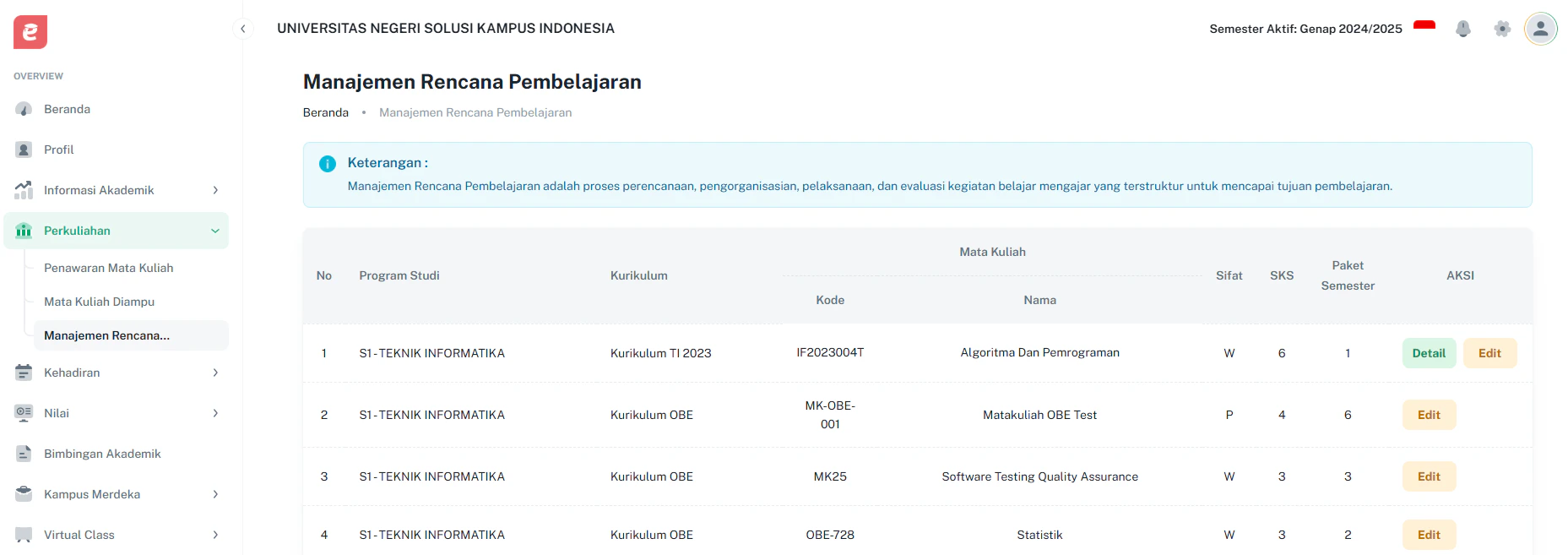Open Penawaran Mata Kuliah menu item
The image size is (1568, 555).
[x=131, y=268]
